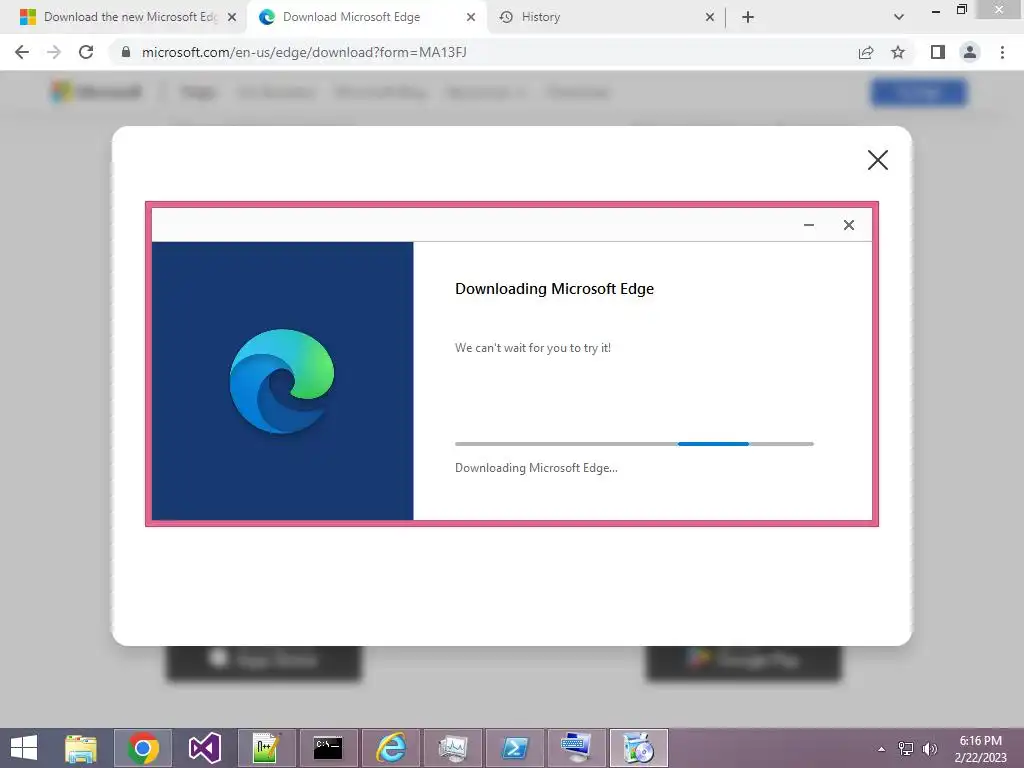Open the performance monitor taskbar icon
Image resolution: width=1024 pixels, height=768 pixels.
[453, 748]
